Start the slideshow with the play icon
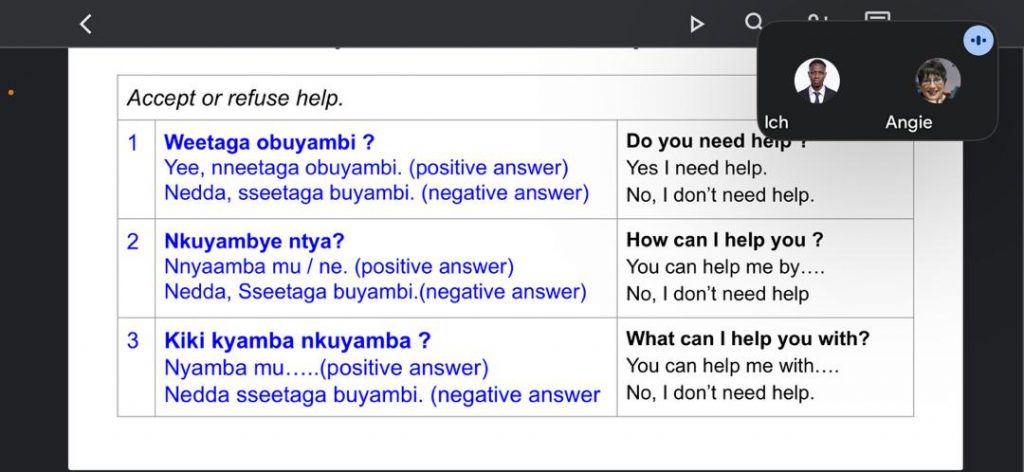The height and width of the screenshot is (472, 1024). pos(696,24)
